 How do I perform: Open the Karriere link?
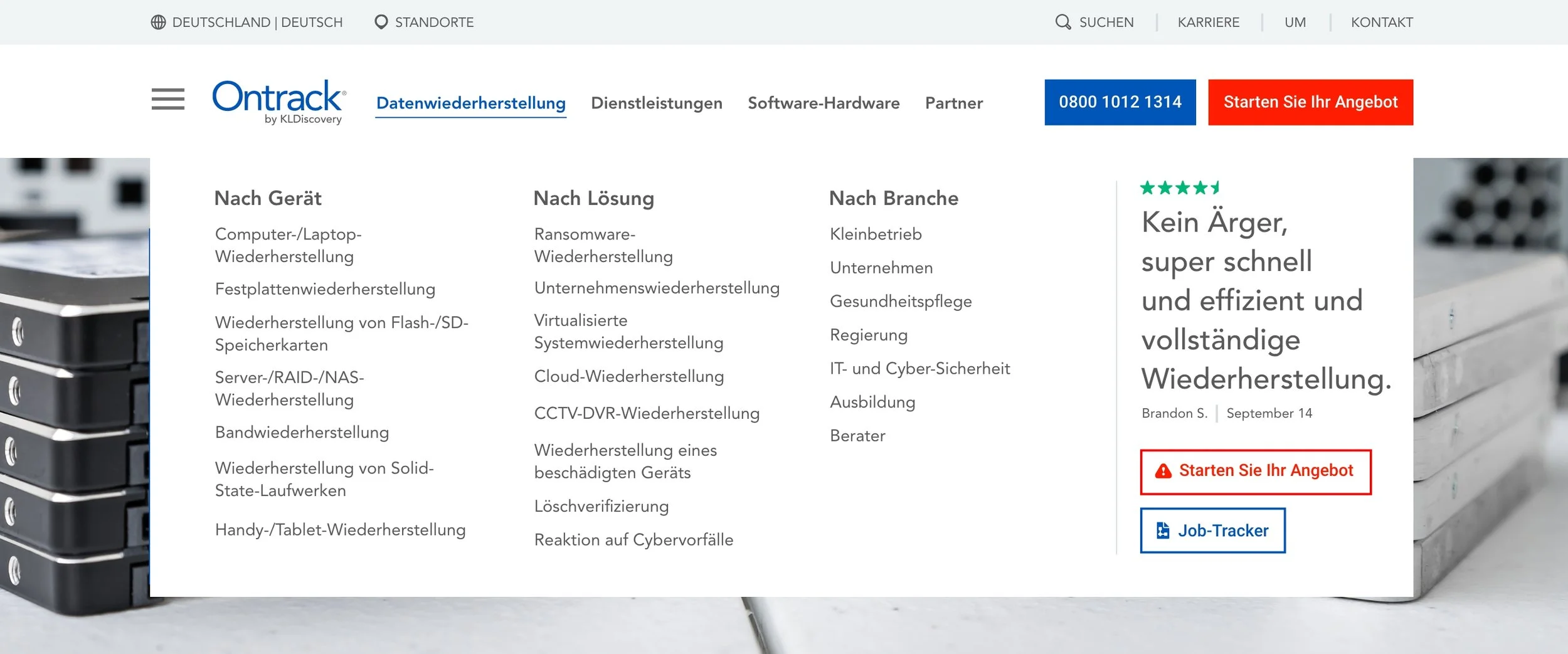1208,23
